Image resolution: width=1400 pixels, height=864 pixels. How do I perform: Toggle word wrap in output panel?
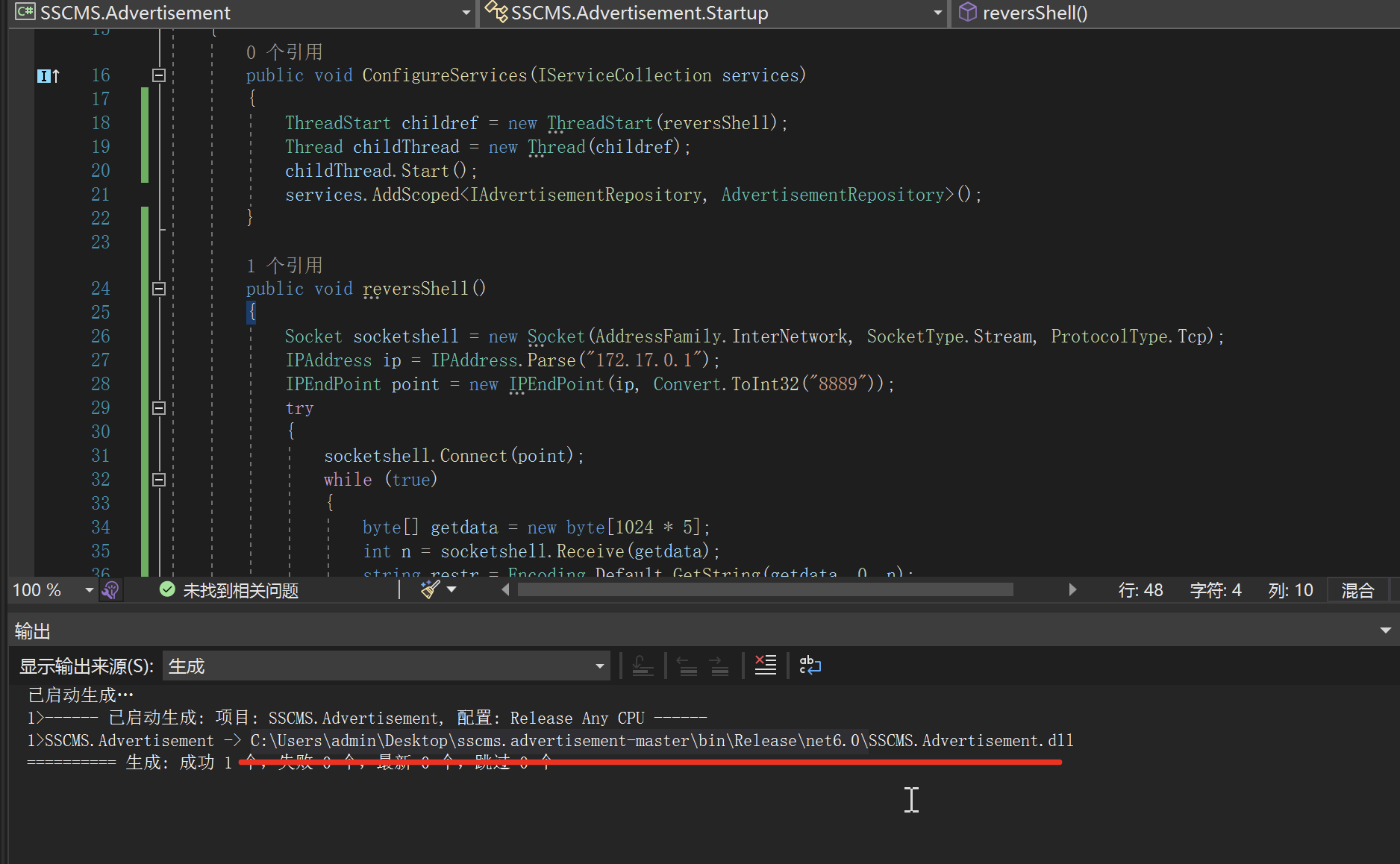(x=810, y=665)
